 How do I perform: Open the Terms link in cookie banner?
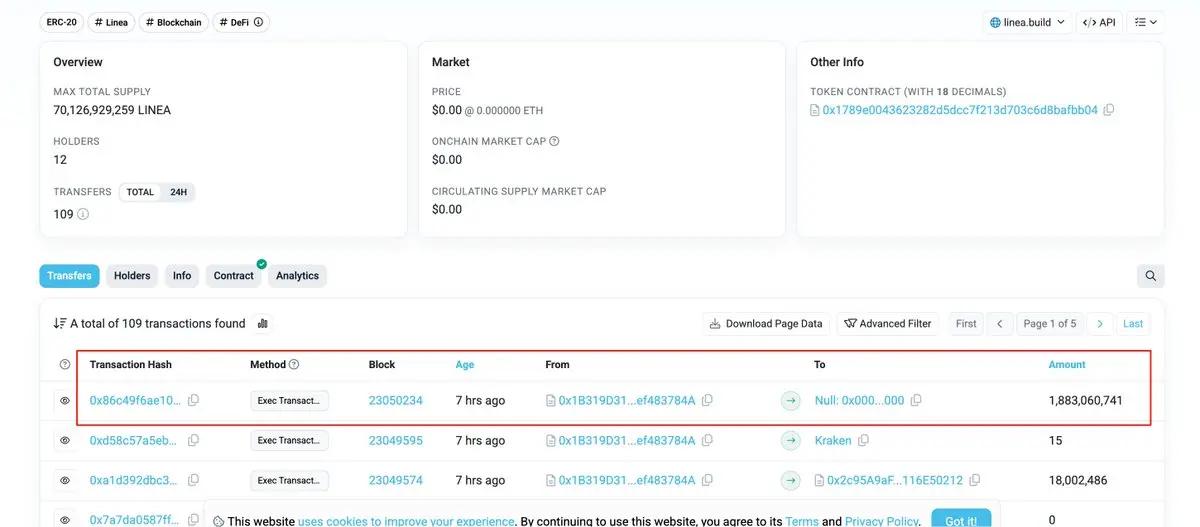point(802,521)
